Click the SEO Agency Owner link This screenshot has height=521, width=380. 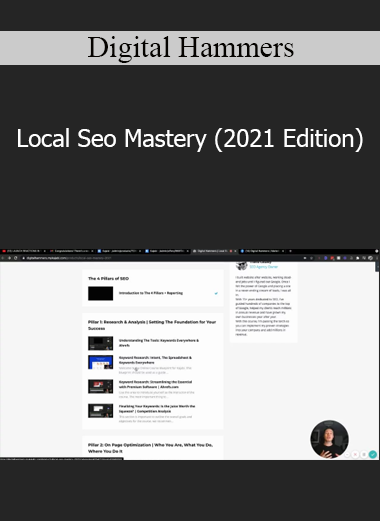263,267
